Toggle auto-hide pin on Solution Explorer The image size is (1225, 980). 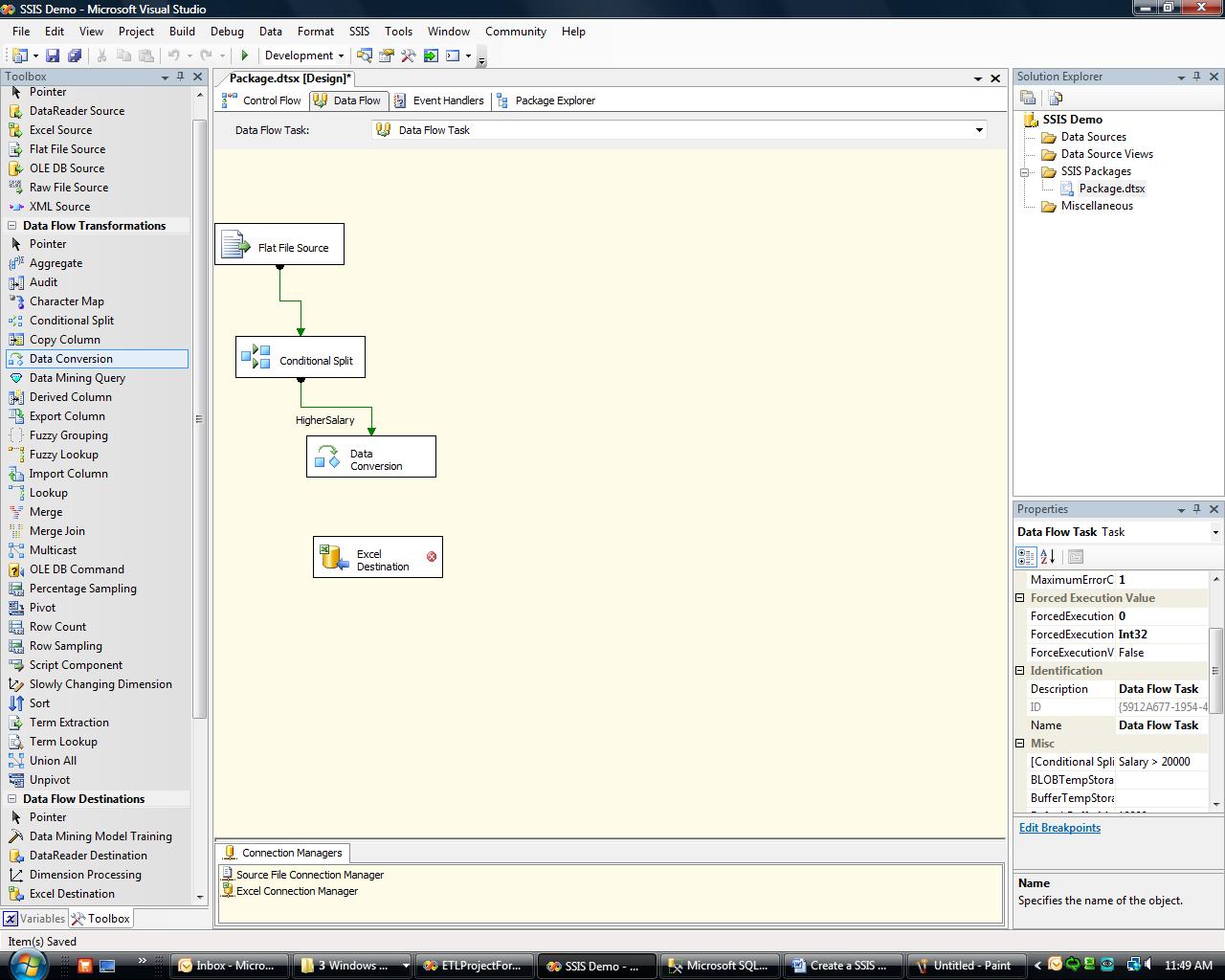click(1196, 77)
